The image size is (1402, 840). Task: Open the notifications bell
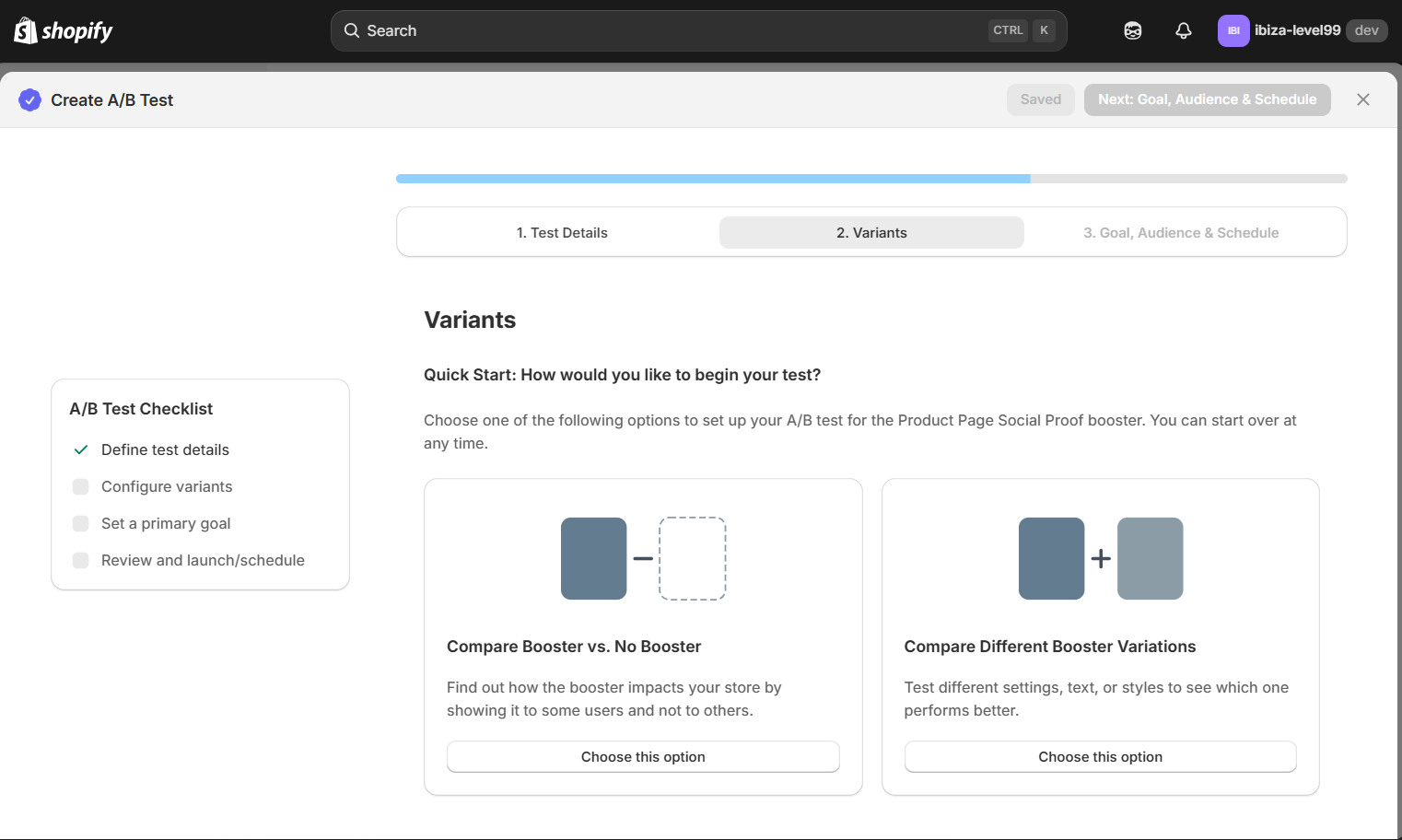click(x=1183, y=30)
